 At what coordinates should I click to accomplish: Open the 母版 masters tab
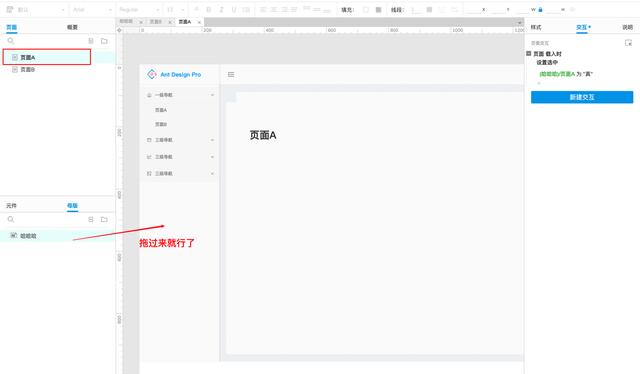coord(72,205)
